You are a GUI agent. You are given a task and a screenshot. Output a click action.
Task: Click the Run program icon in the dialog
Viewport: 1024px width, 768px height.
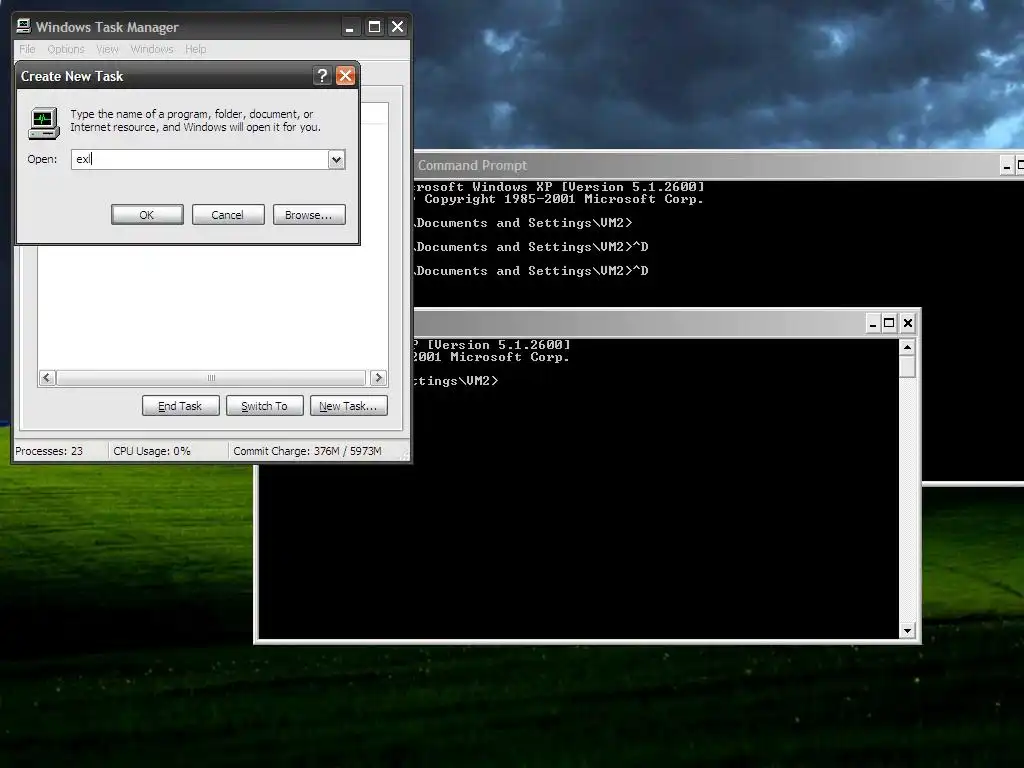tap(44, 123)
